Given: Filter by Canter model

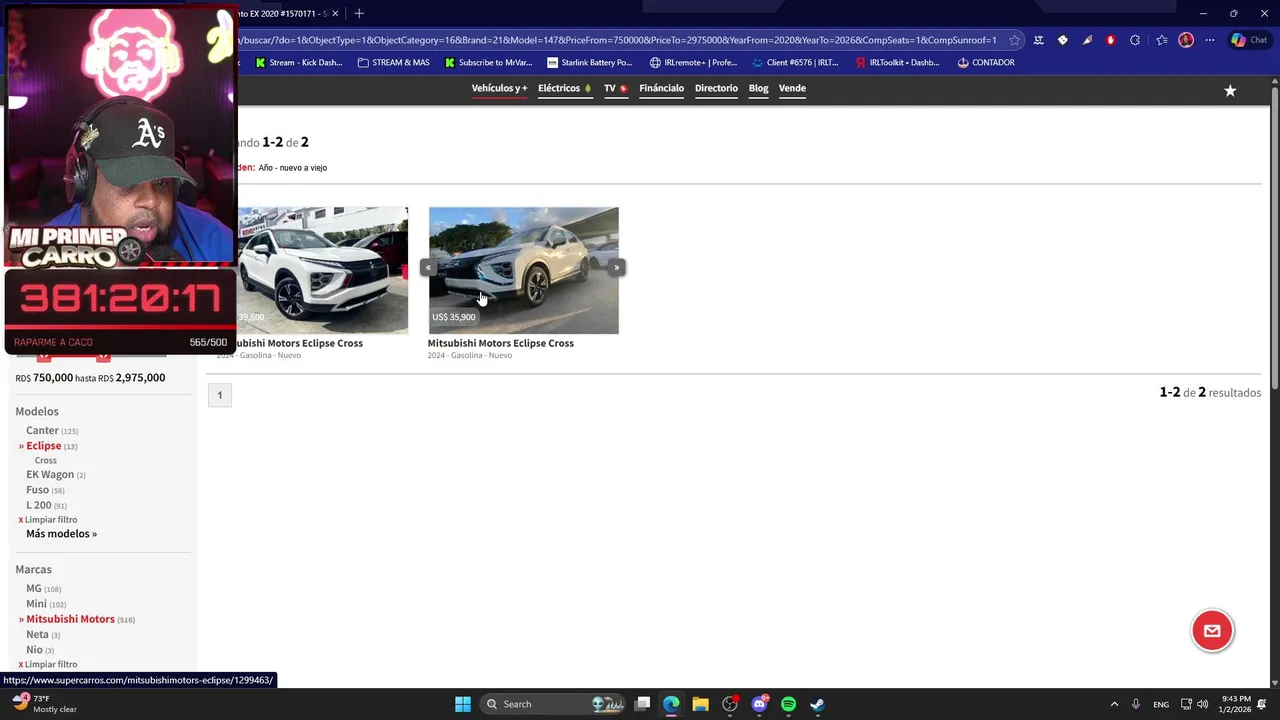Looking at the screenshot, I should (x=42, y=431).
